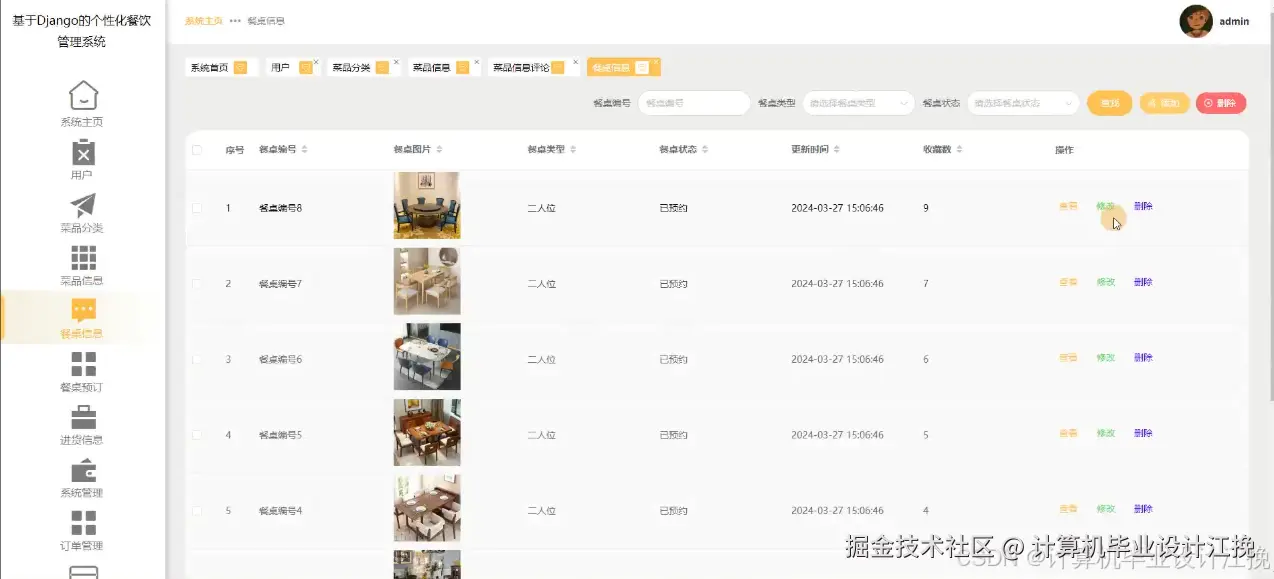Sort by the 收藏数 column arrows

click(959, 149)
